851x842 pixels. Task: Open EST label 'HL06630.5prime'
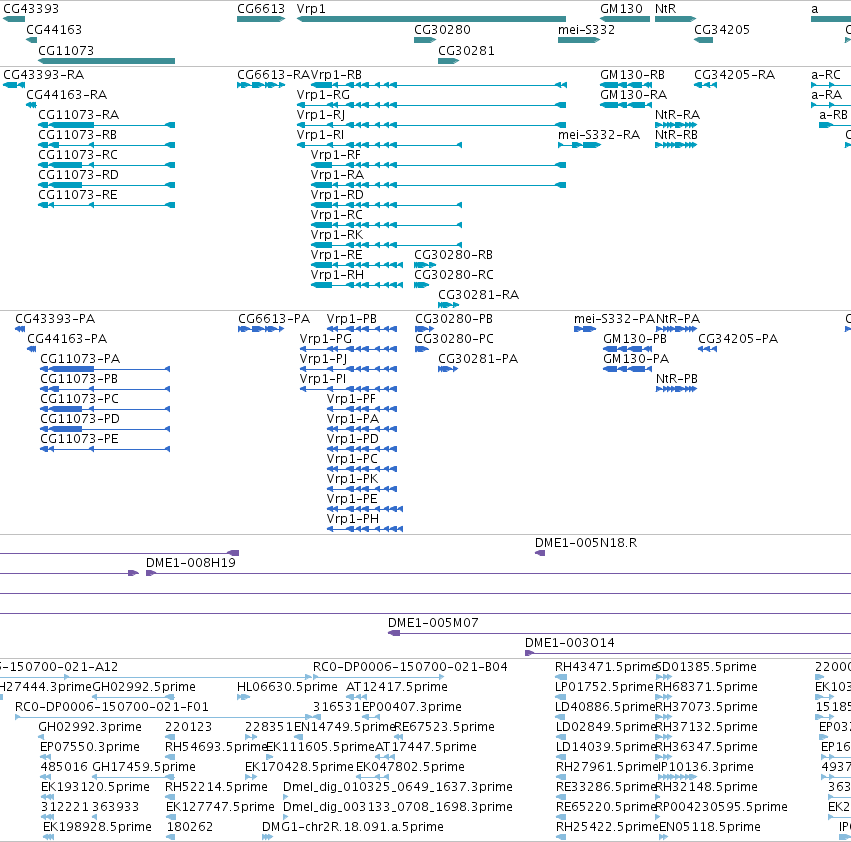coord(287,687)
